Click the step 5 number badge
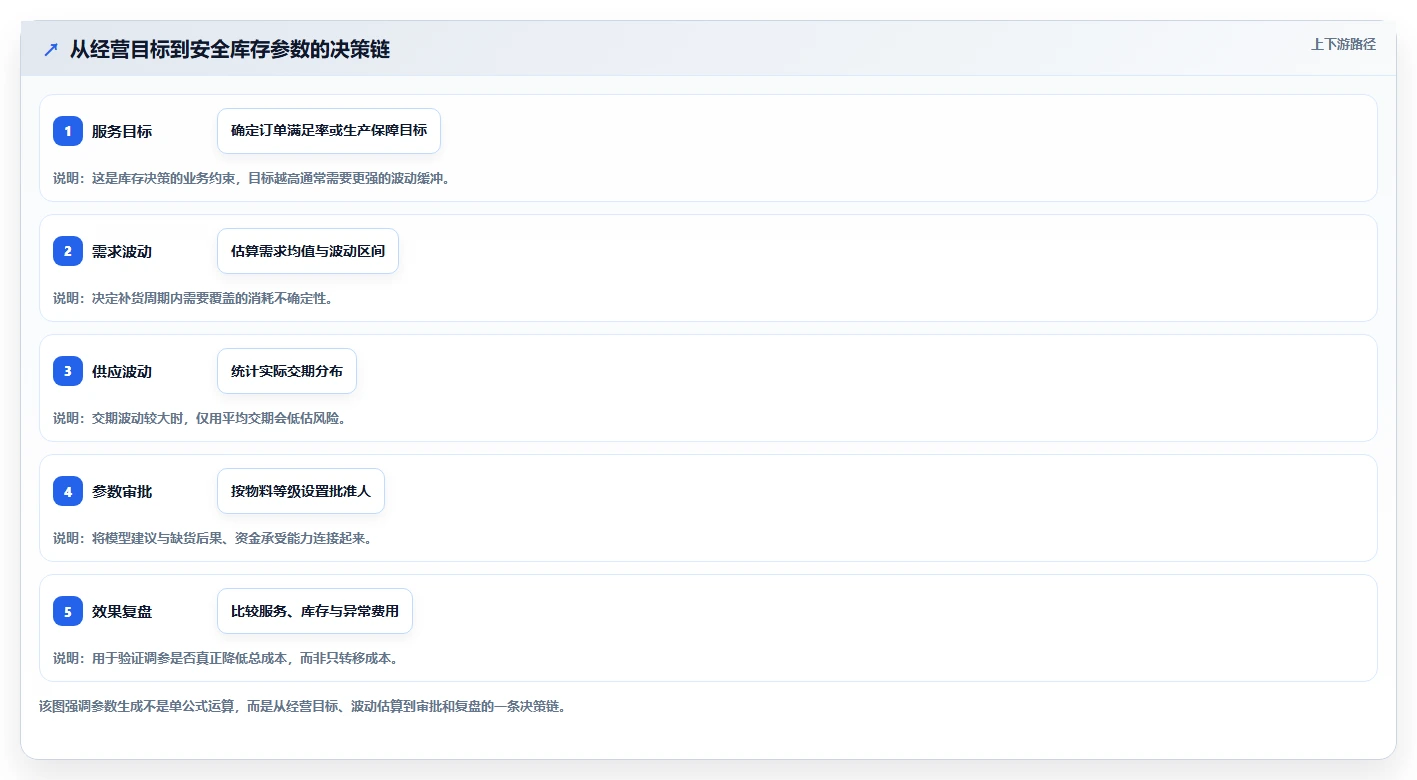The image size is (1417, 780). coord(68,611)
